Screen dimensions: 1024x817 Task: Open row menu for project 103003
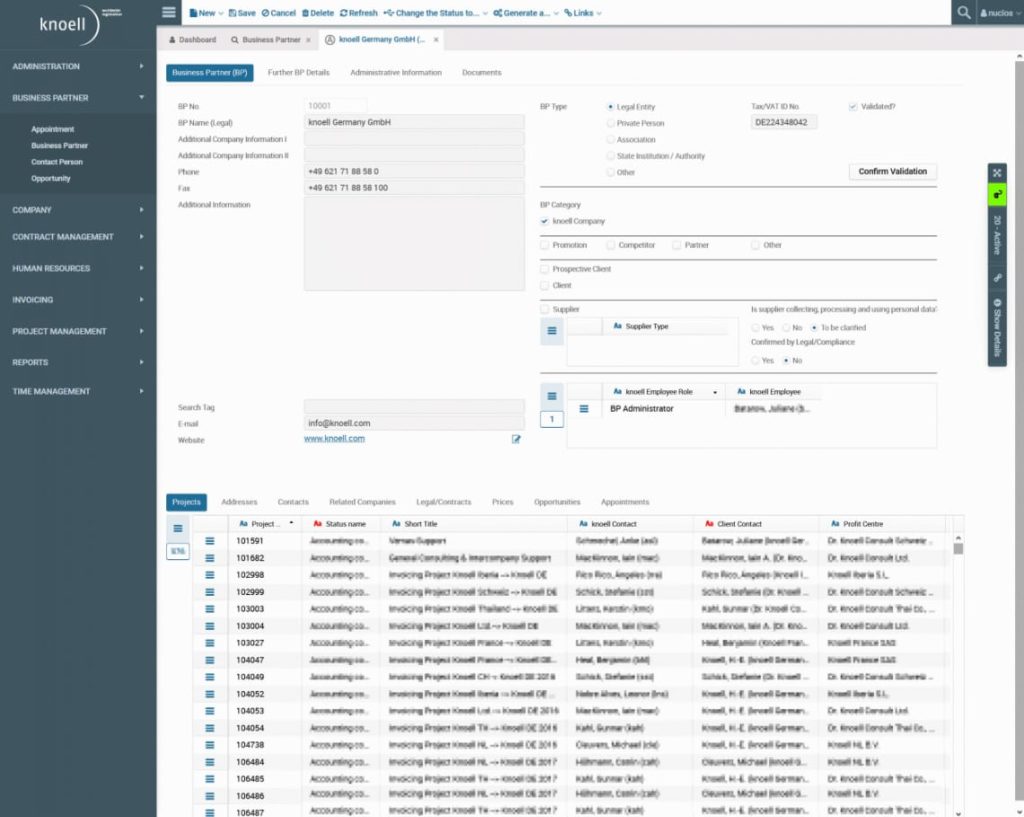pos(210,609)
